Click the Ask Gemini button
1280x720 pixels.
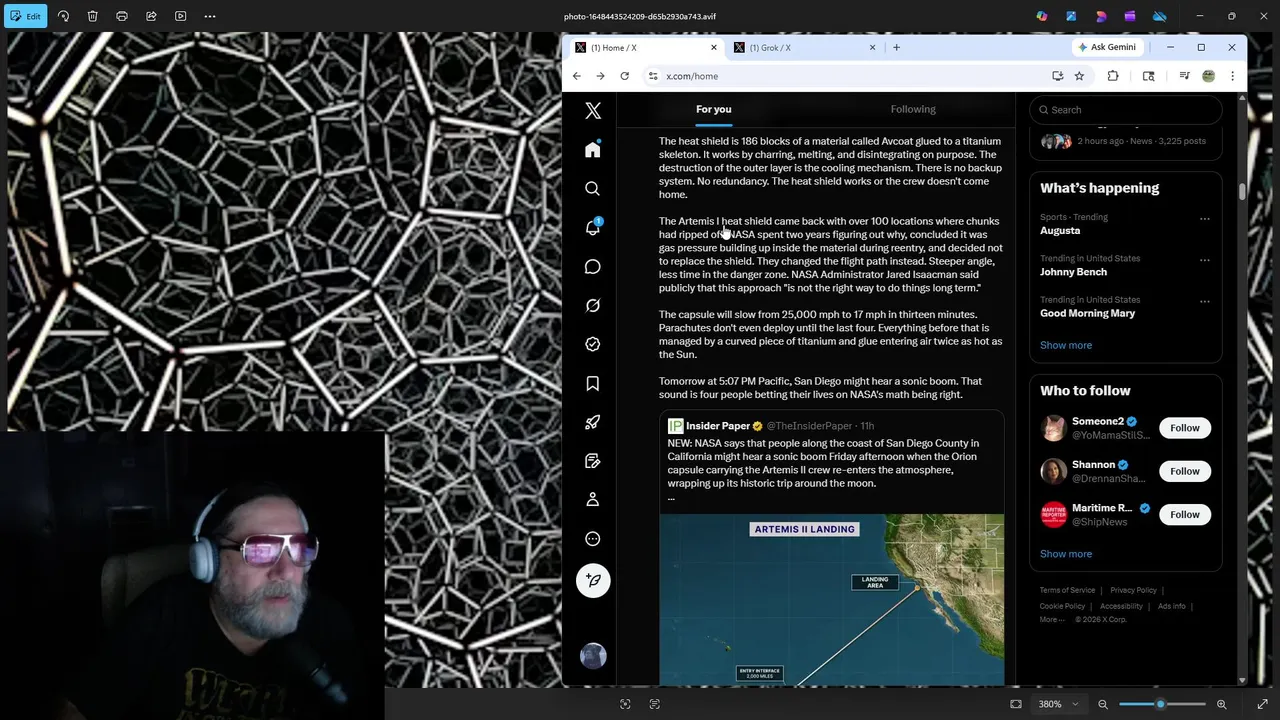point(1107,47)
